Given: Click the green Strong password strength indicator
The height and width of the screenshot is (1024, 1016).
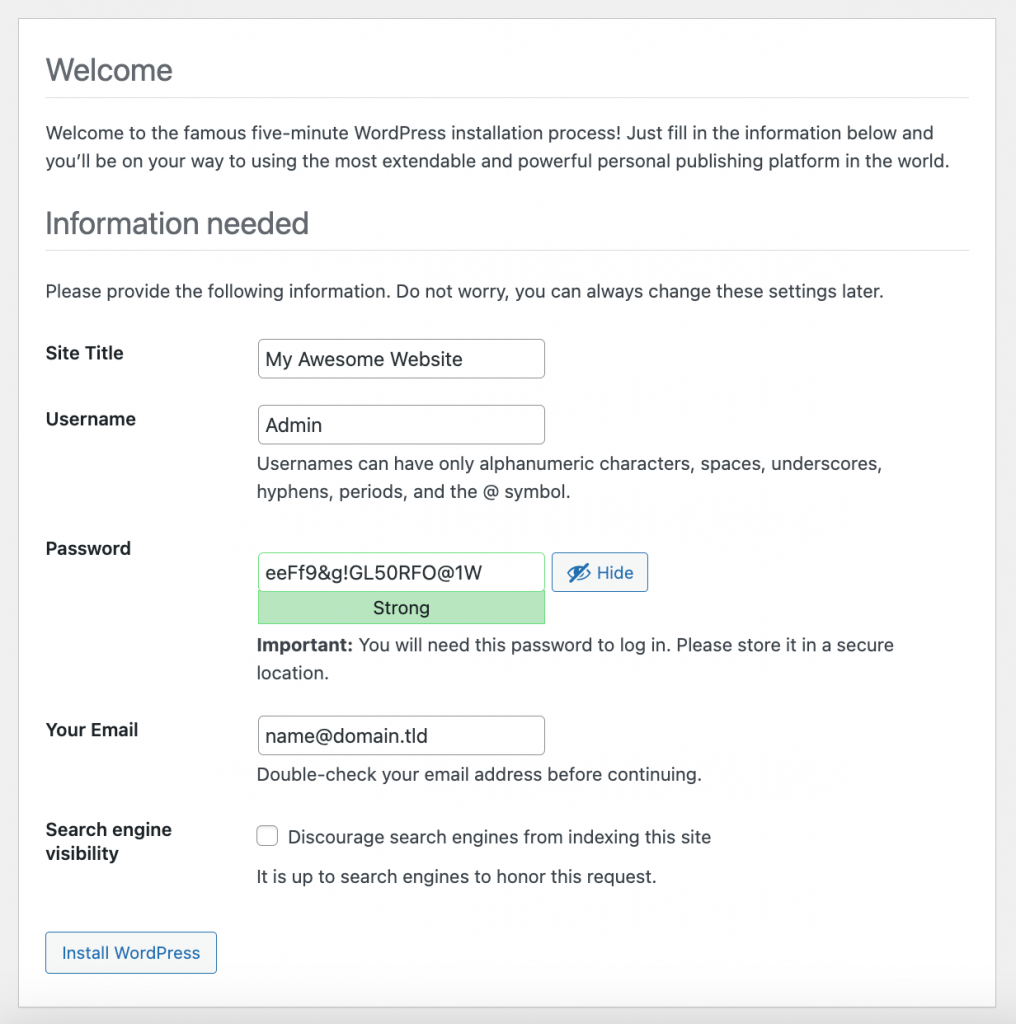Looking at the screenshot, I should (x=401, y=608).
